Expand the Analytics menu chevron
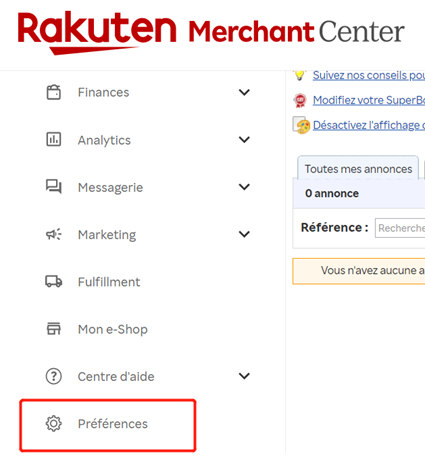This screenshot has height=466, width=425. point(244,140)
